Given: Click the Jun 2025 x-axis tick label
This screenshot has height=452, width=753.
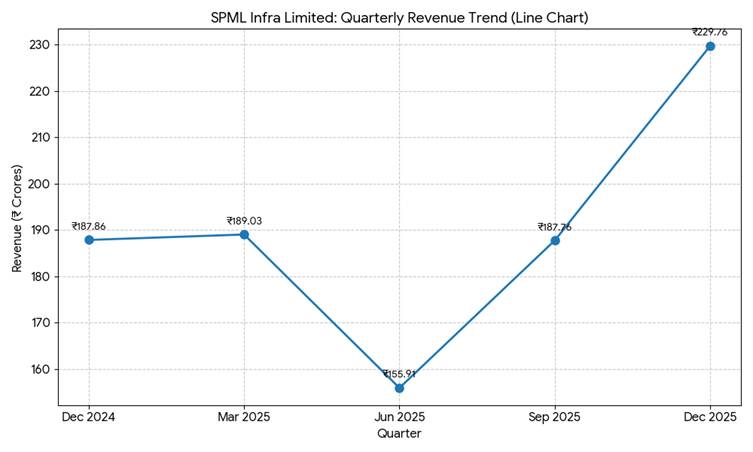Looking at the screenshot, I should click(x=399, y=417).
